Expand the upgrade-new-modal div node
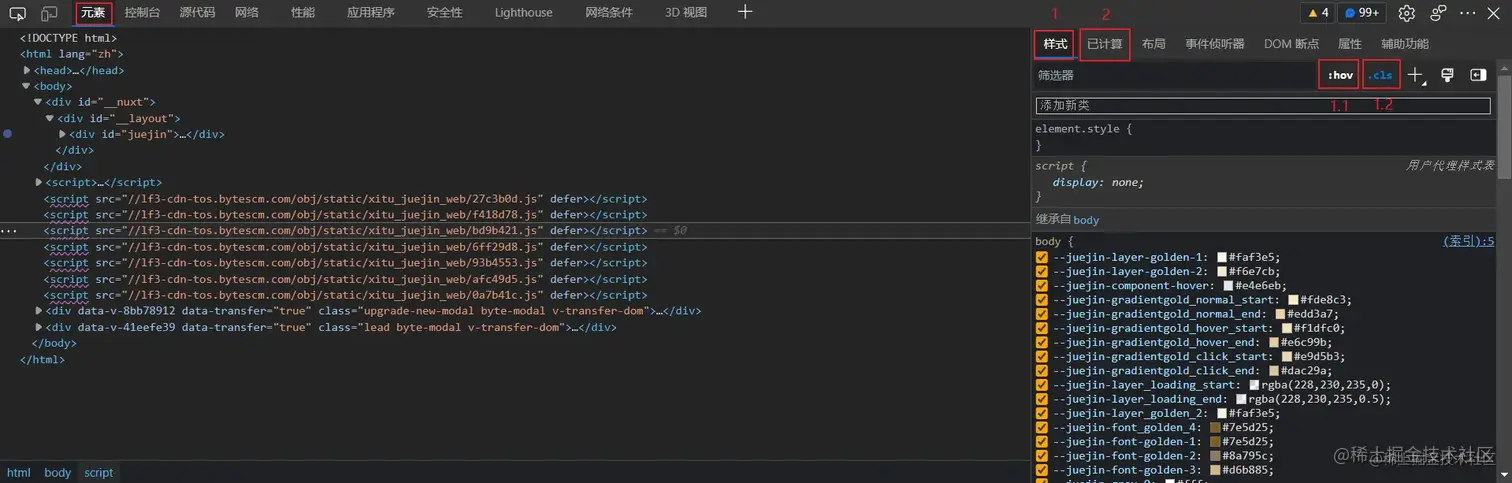 click(x=39, y=311)
